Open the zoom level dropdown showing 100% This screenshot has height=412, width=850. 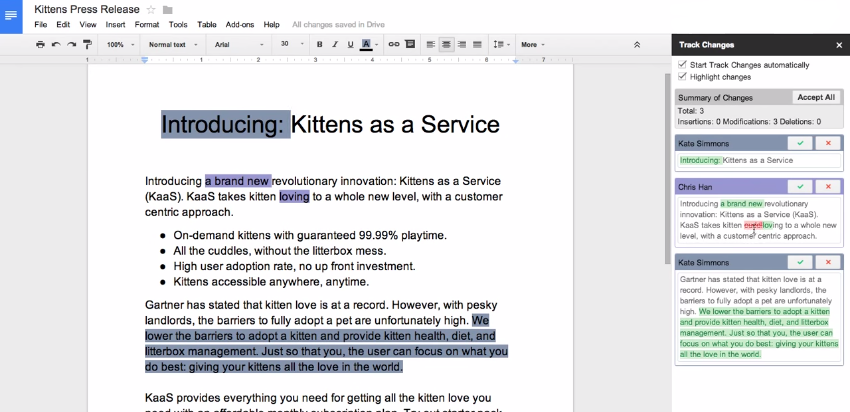coord(119,44)
